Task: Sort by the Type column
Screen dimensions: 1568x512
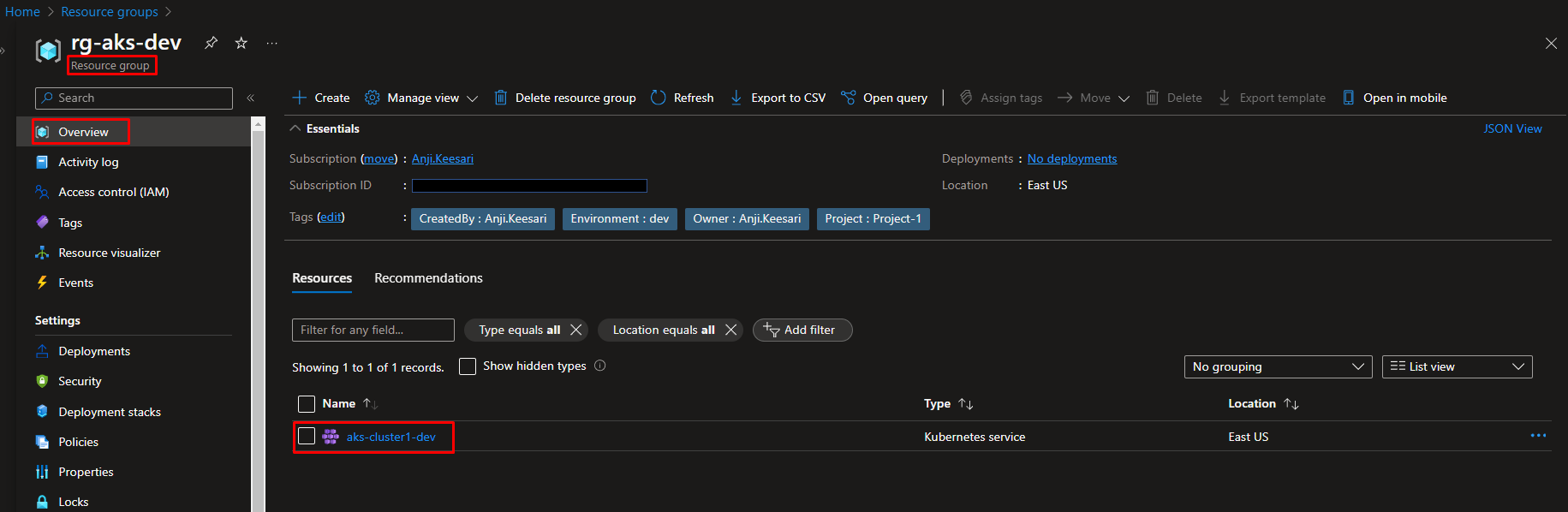Action: [x=948, y=403]
